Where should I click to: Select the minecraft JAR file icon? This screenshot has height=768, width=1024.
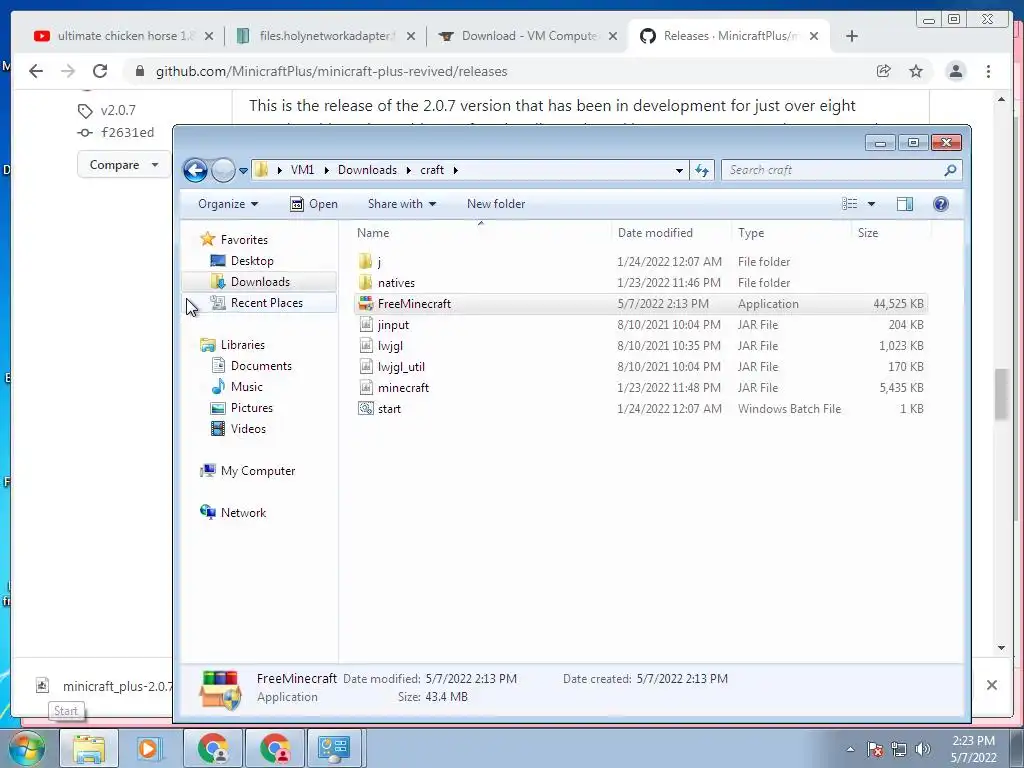click(x=366, y=387)
